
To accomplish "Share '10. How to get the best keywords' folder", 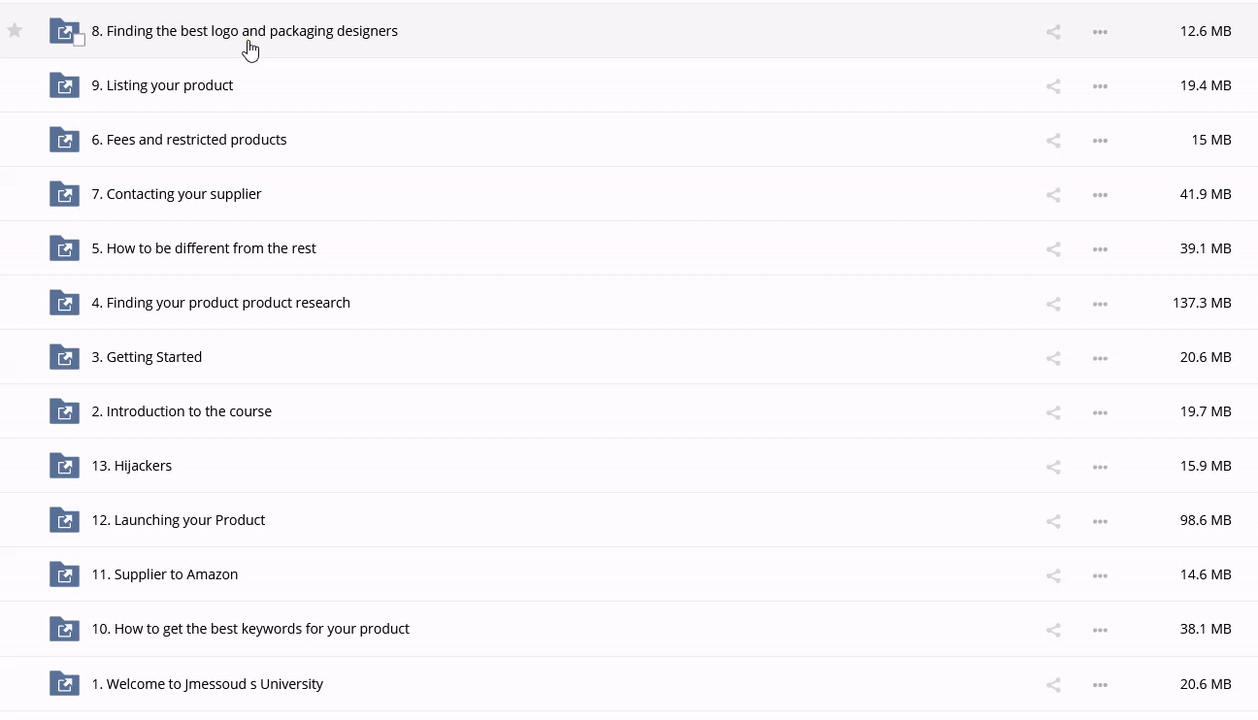I will pyautogui.click(x=1053, y=630).
